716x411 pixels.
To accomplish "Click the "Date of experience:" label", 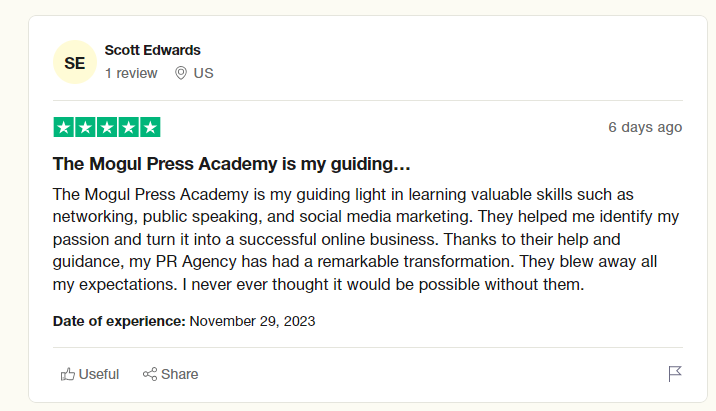I will click(x=119, y=321).
